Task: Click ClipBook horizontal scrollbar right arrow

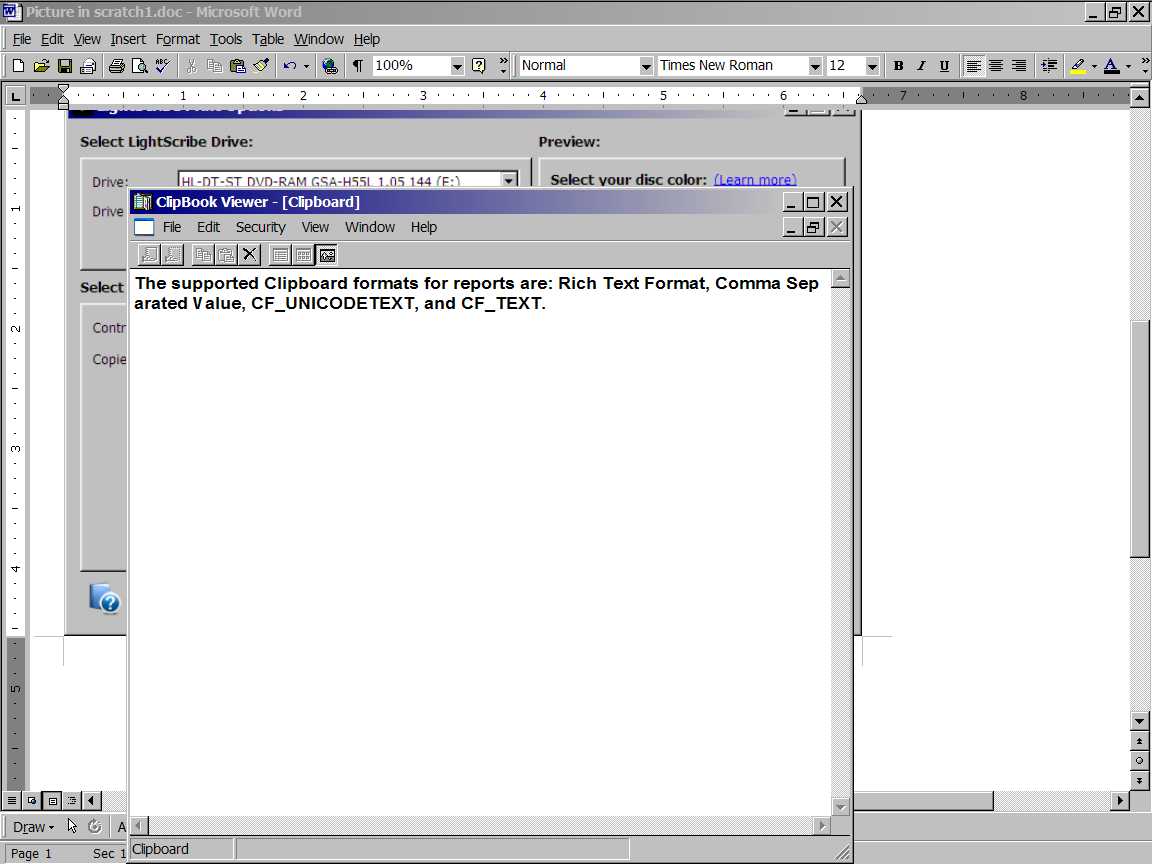Action: coord(821,826)
